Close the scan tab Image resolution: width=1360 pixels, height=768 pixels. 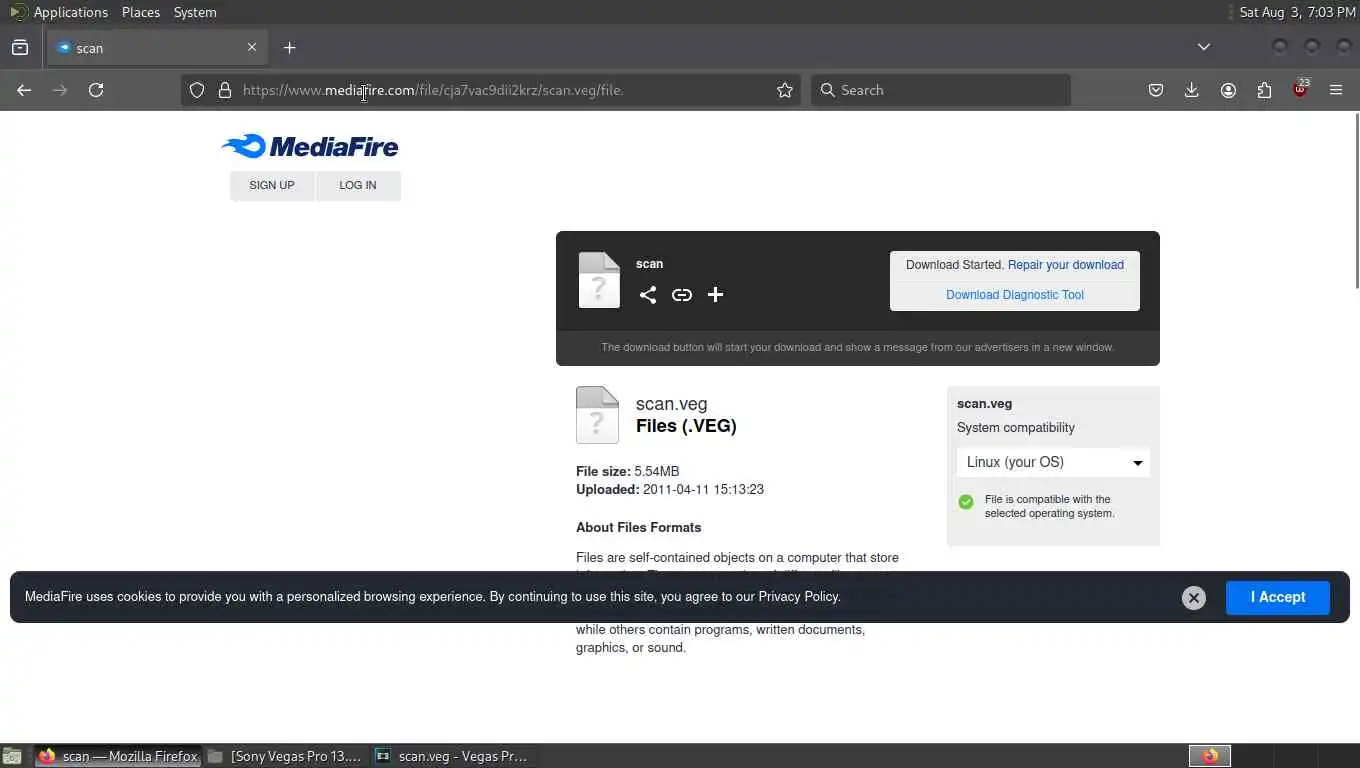tap(252, 47)
